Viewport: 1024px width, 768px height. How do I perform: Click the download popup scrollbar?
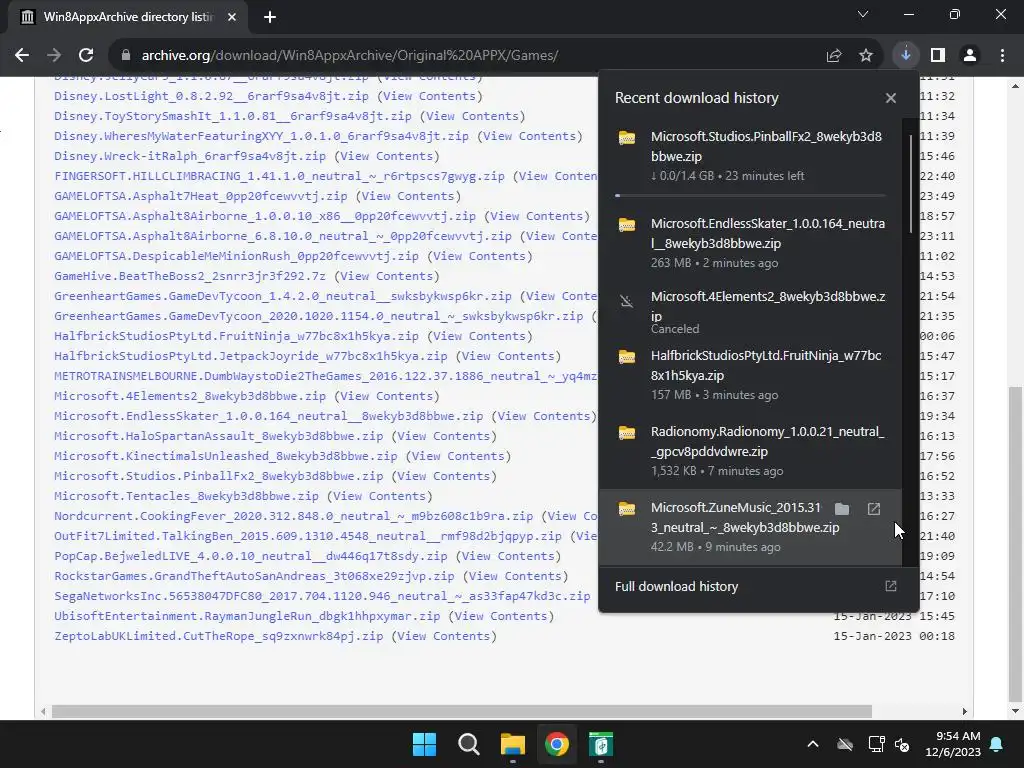tap(910, 184)
